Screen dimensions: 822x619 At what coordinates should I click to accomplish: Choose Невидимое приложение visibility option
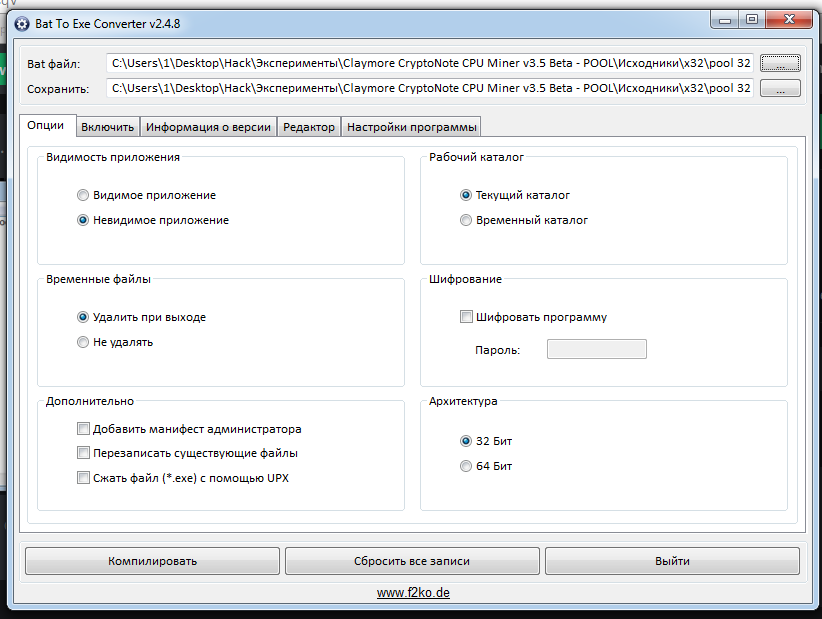[x=83, y=220]
